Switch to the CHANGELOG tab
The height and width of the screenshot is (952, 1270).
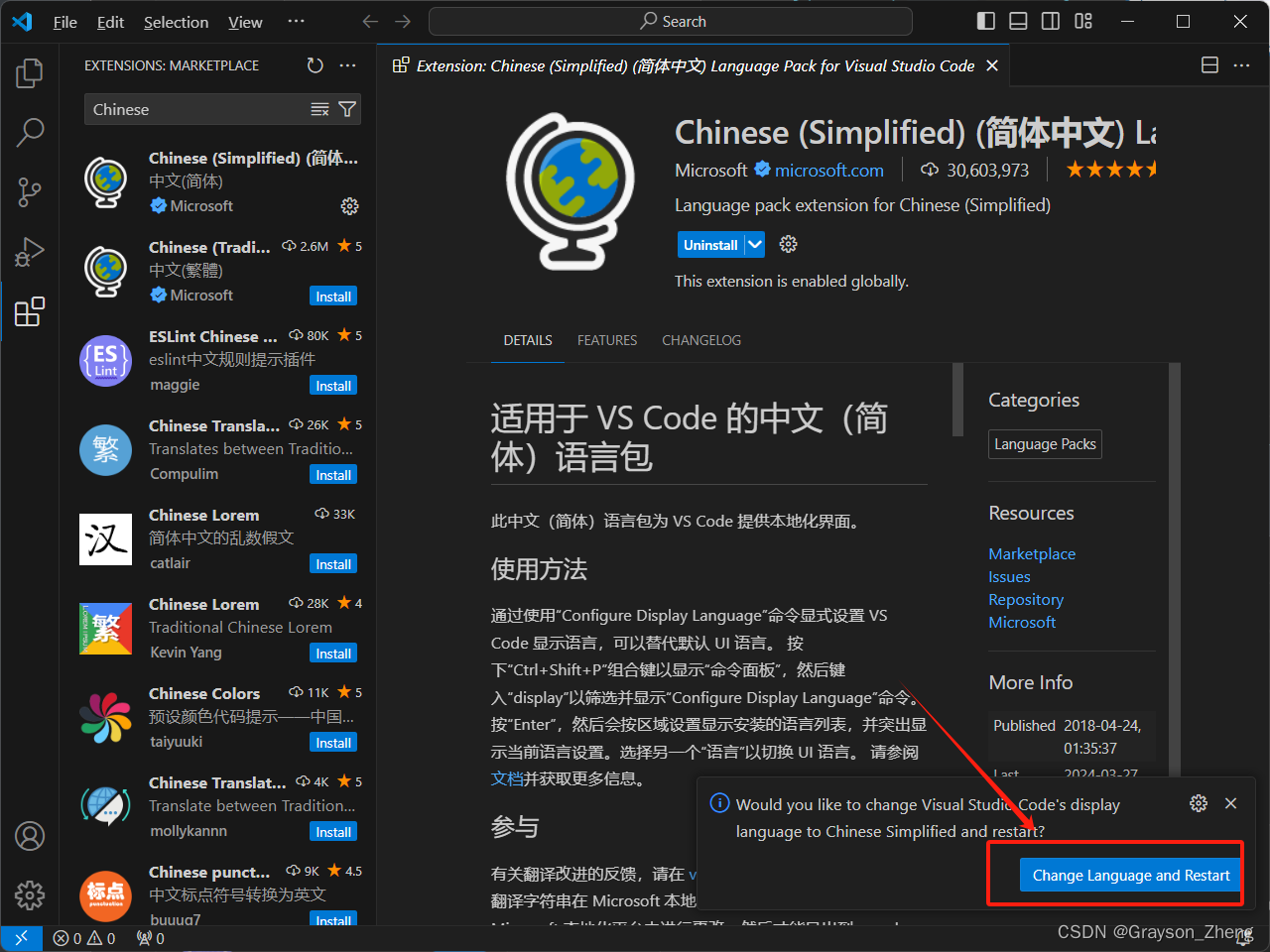(x=701, y=340)
